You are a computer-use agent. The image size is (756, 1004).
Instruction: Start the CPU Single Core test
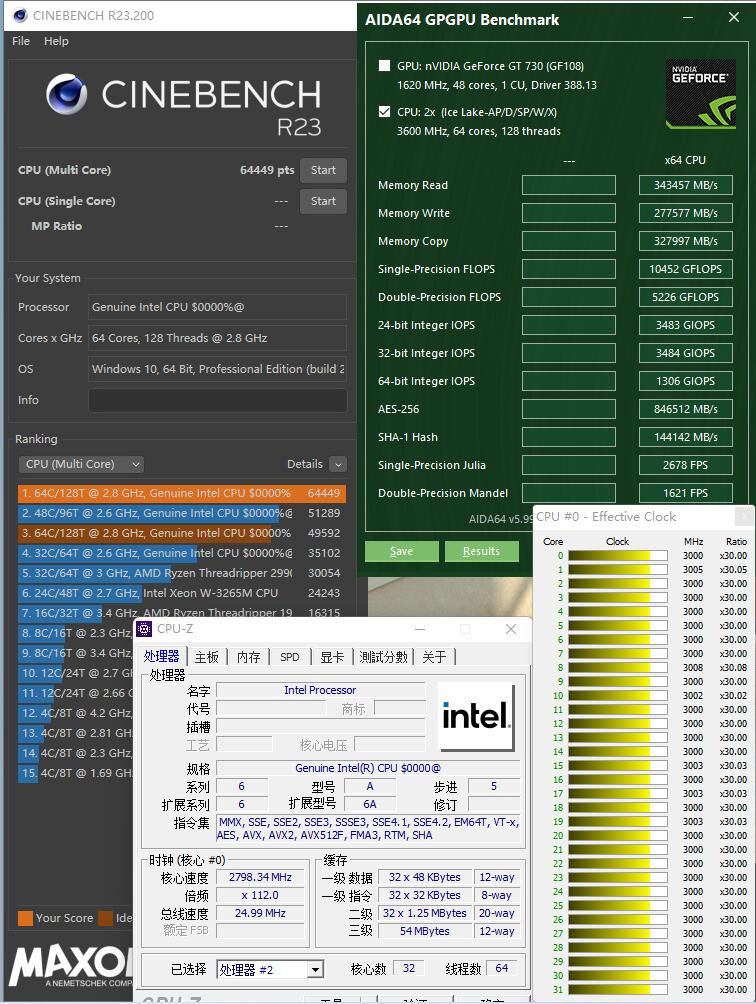click(323, 201)
